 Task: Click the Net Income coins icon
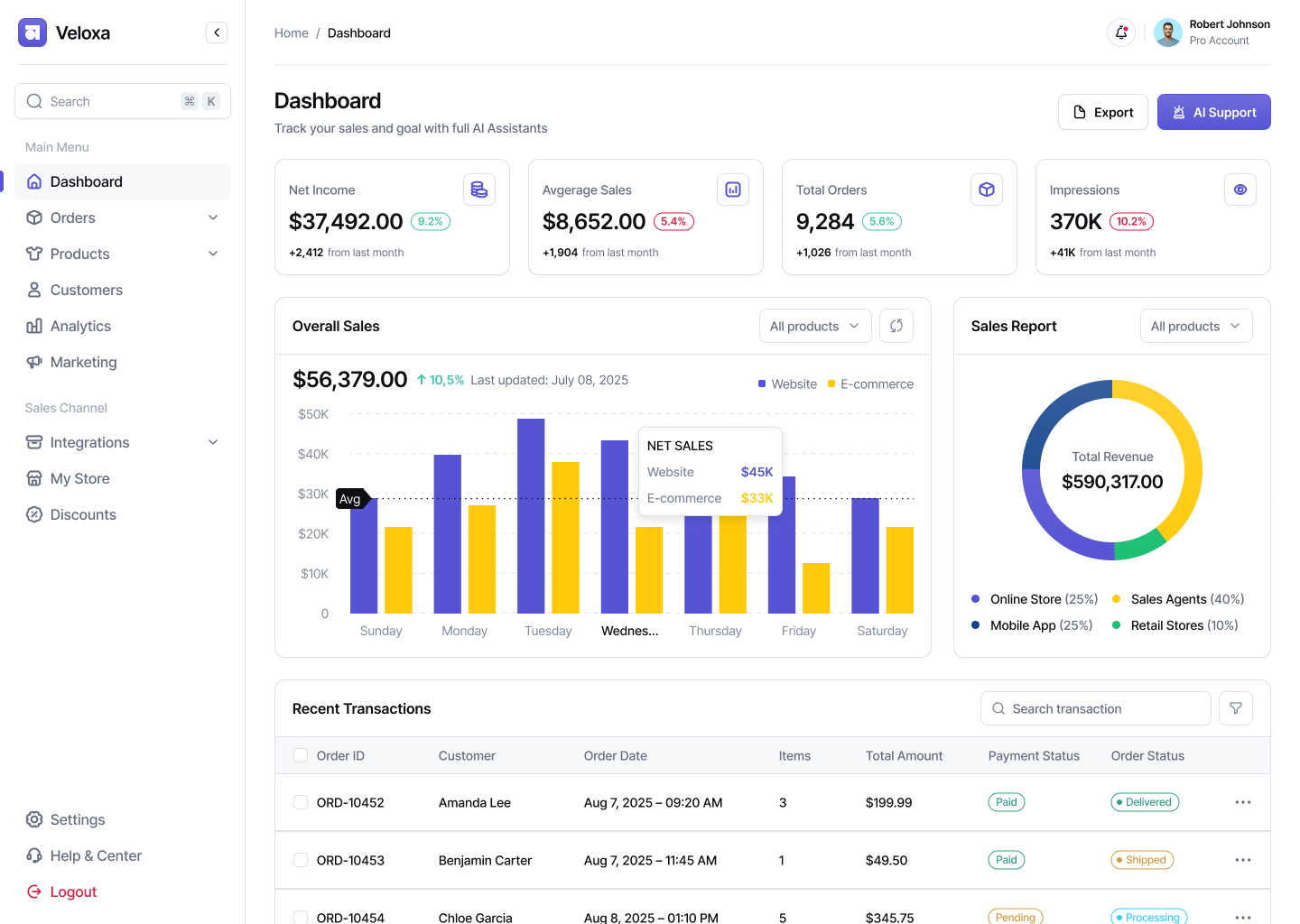479,189
